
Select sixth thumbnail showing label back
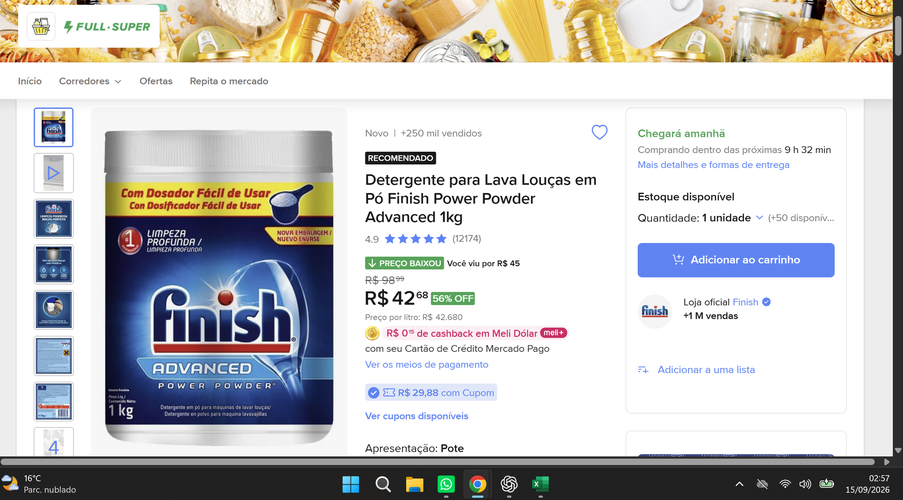coord(54,356)
